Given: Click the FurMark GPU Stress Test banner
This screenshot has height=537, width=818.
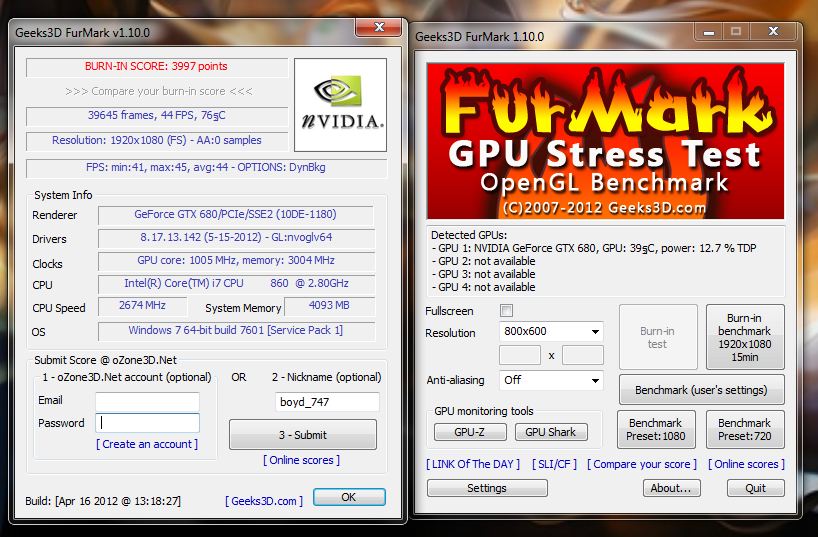Looking at the screenshot, I should (605, 141).
